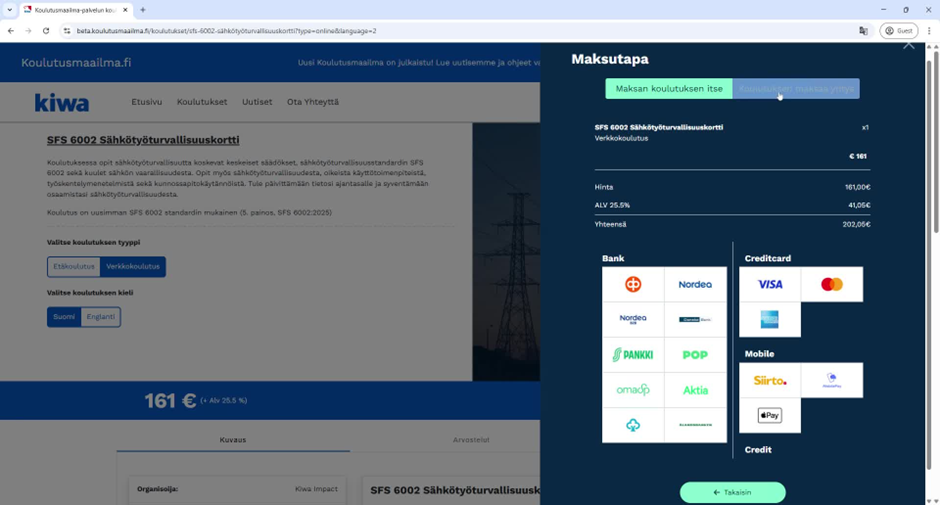Click the 'Hinta' row label

(x=604, y=187)
